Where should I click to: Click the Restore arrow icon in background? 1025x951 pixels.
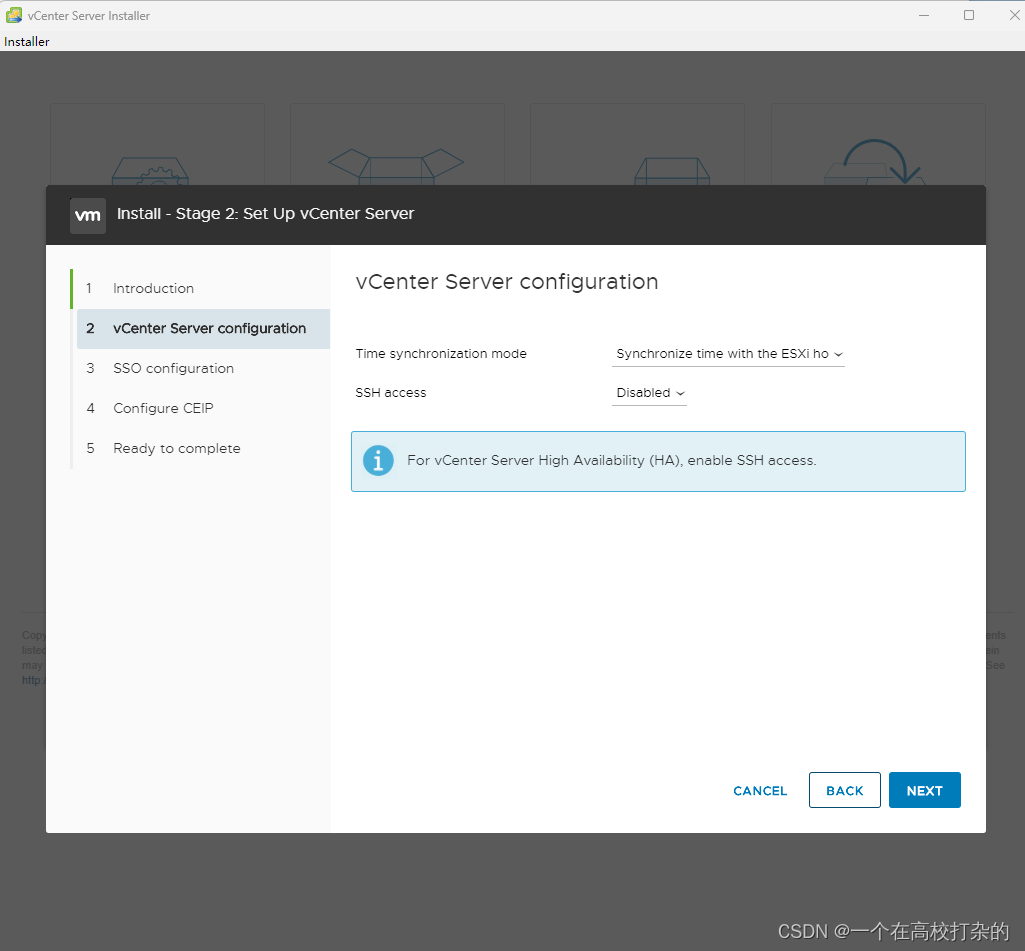click(876, 162)
